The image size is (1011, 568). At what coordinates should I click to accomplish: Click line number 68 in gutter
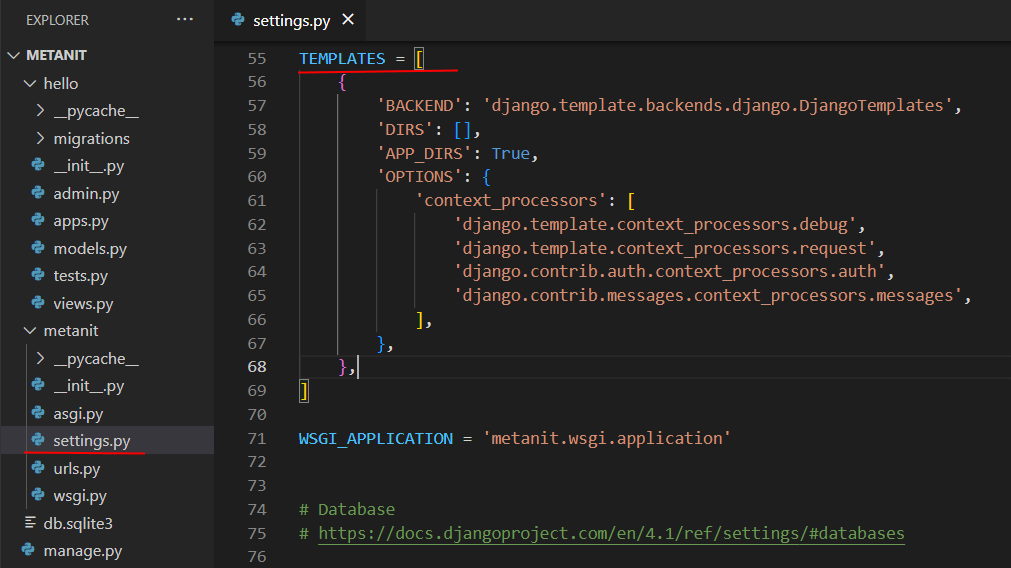click(x=257, y=366)
